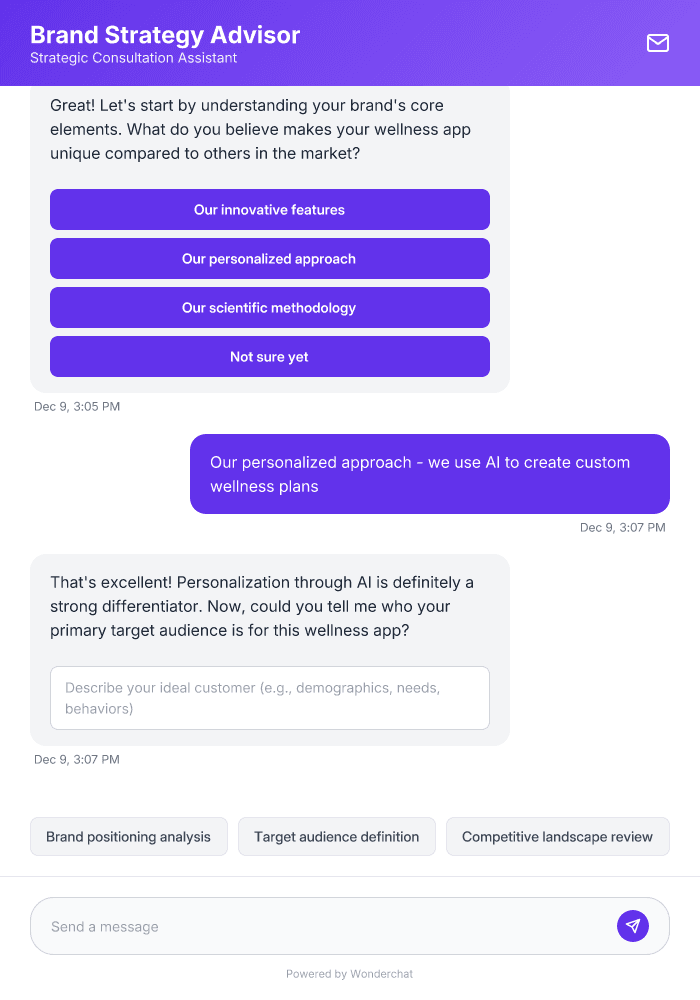Click the "Not sure yet" option
This screenshot has width=700, height=1000.
click(x=269, y=356)
